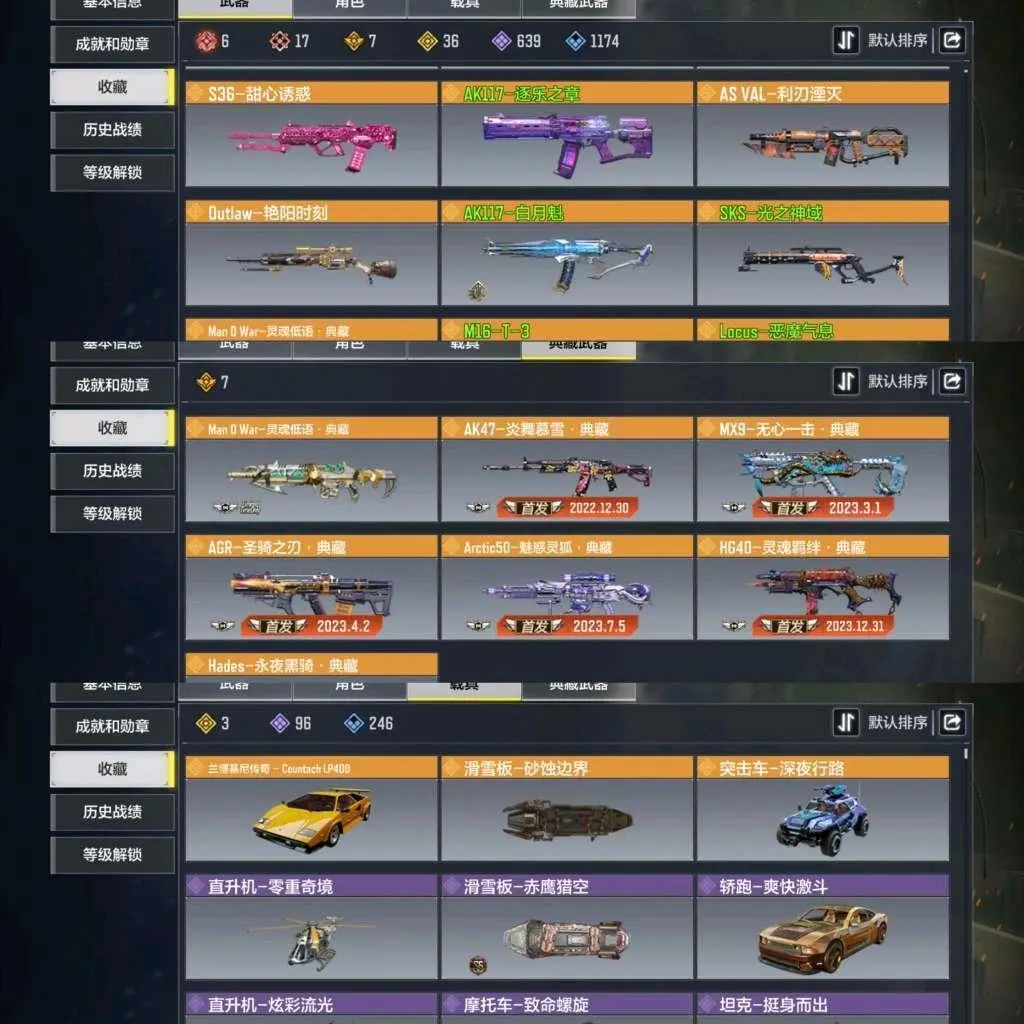Click share icon in row with 246 count

tap(952, 722)
